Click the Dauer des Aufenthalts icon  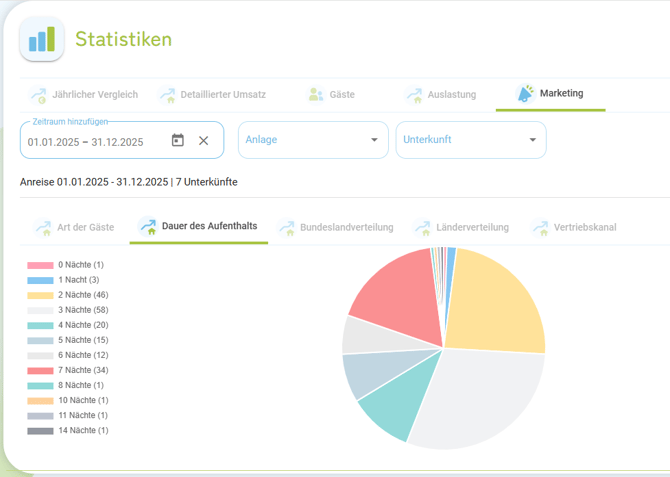point(148,226)
